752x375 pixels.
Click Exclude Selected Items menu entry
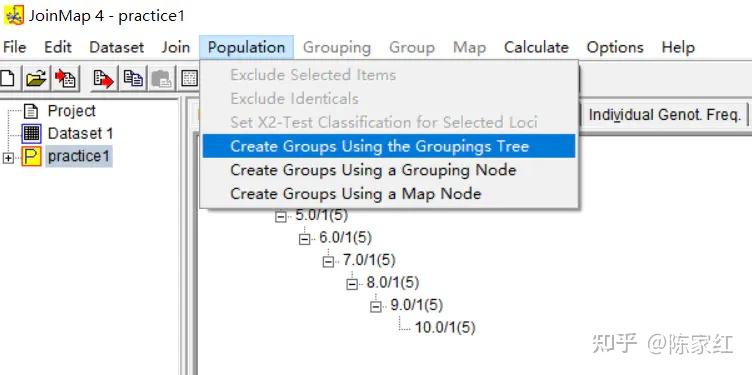[389, 75]
